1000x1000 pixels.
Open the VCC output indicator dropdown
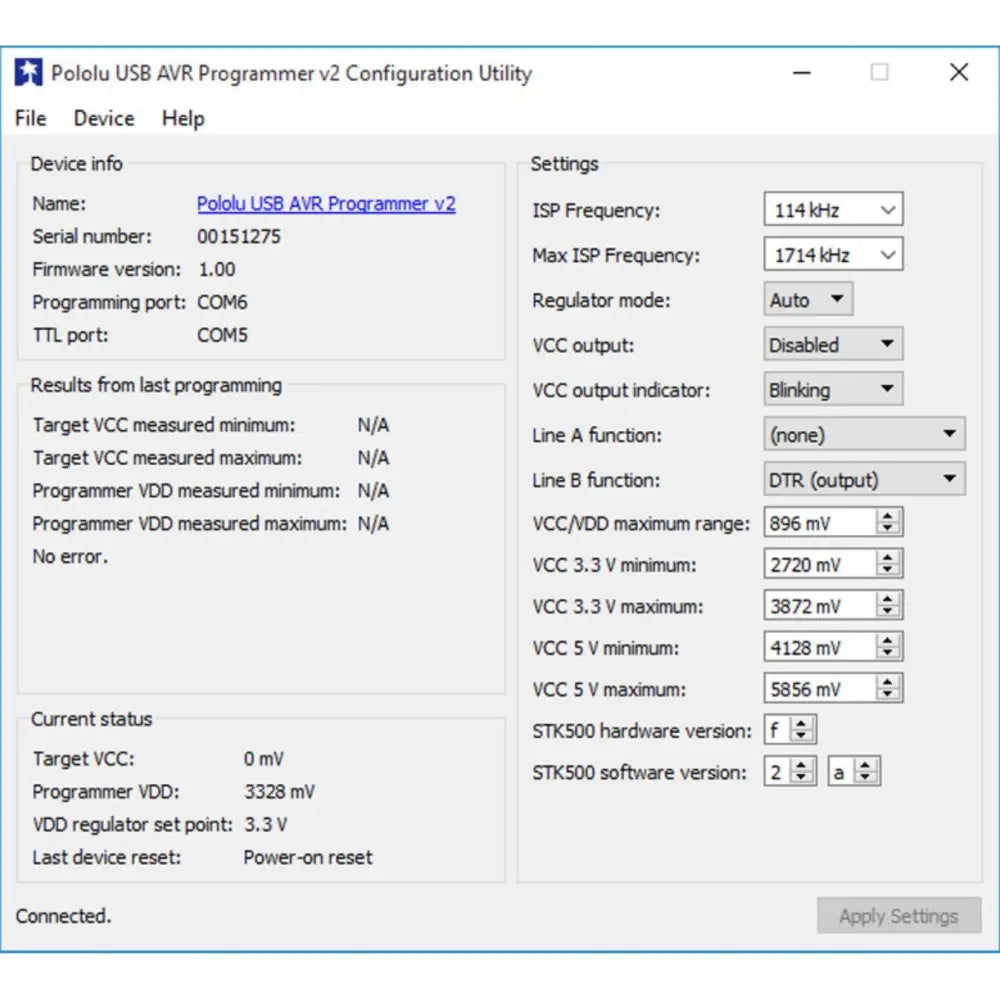point(833,390)
